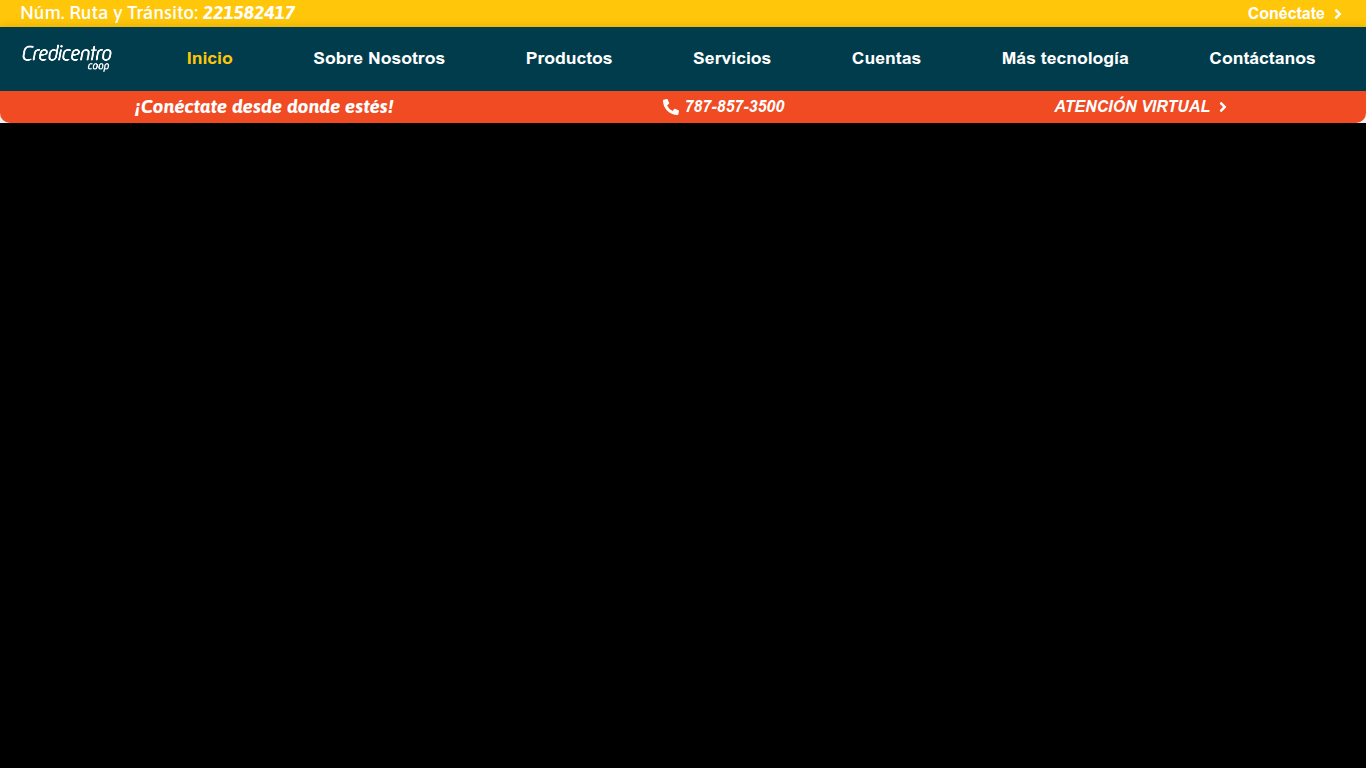Click the ¡Conéctate desde donde estés! text
This screenshot has height=768, width=1366.
[264, 106]
